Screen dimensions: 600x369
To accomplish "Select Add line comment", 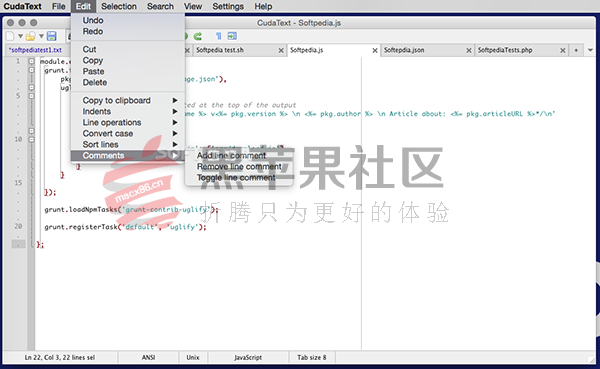I will [x=231, y=155].
